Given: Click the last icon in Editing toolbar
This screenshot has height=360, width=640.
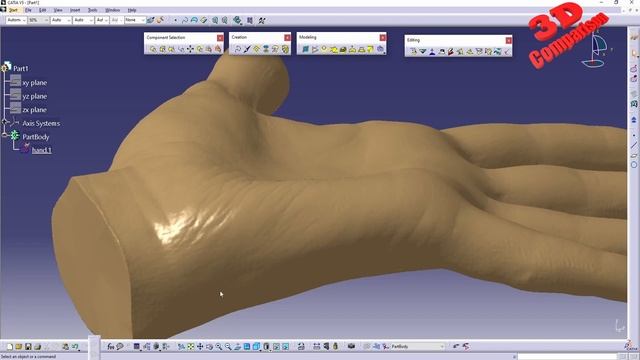Looking at the screenshot, I should click(507, 51).
